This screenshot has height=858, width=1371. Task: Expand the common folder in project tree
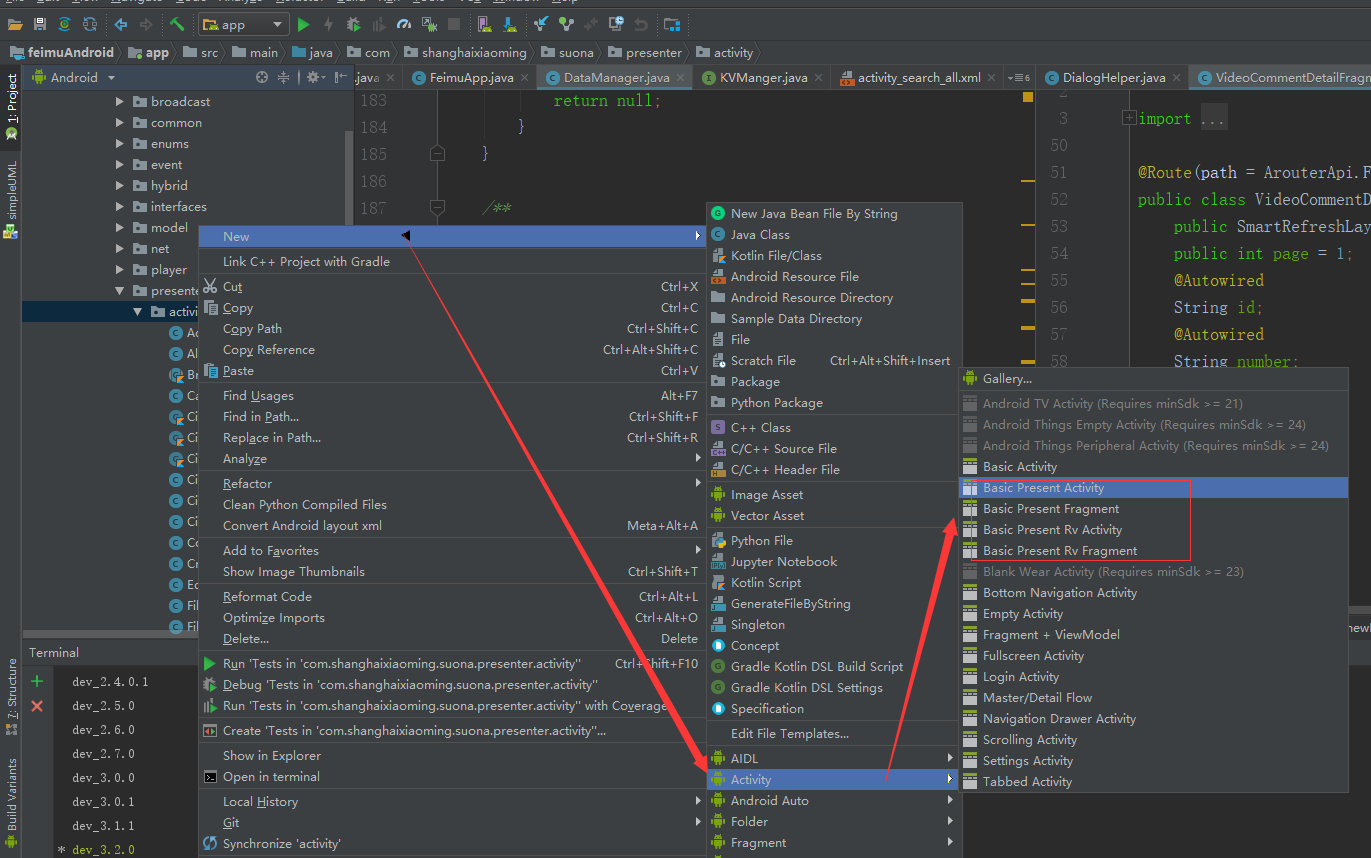pos(120,123)
